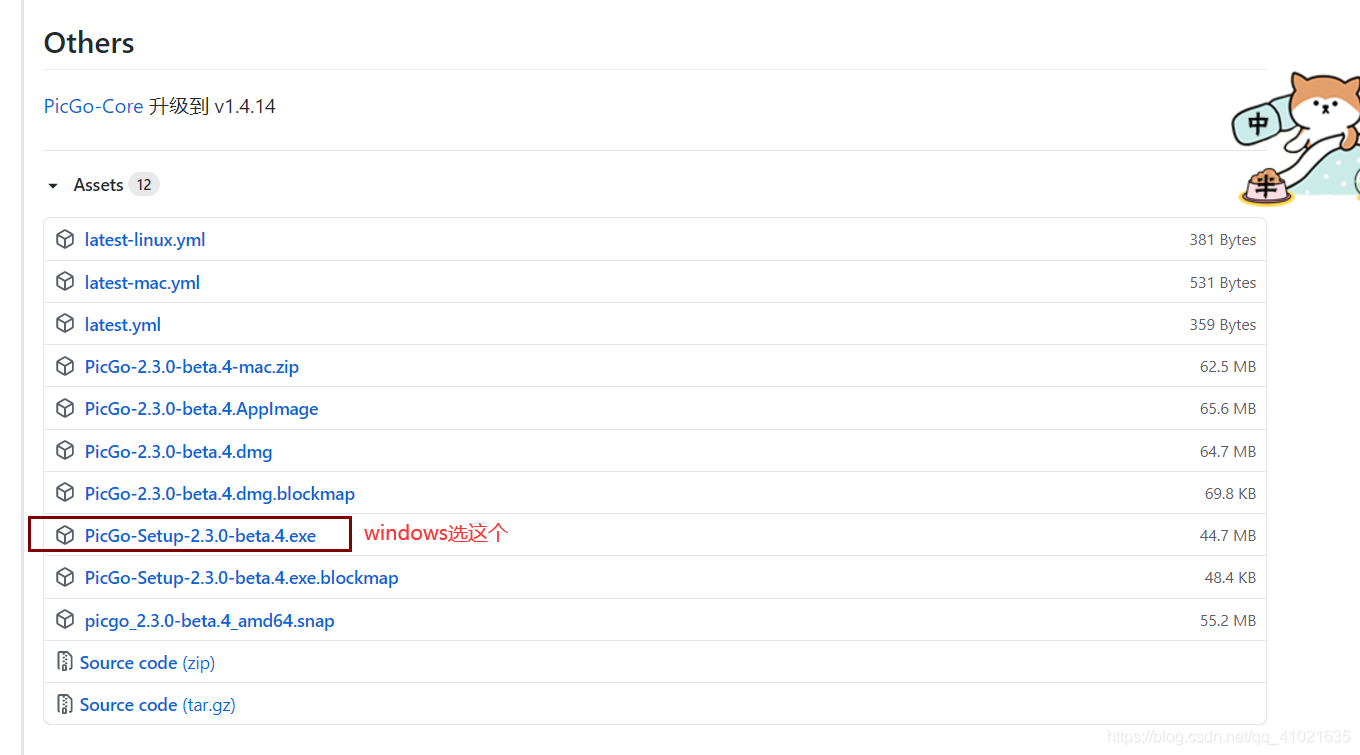The width and height of the screenshot is (1360, 755).
Task: Download PicGo-Setup-2.3.0-beta.4.exe.blockmap
Action: click(242, 578)
